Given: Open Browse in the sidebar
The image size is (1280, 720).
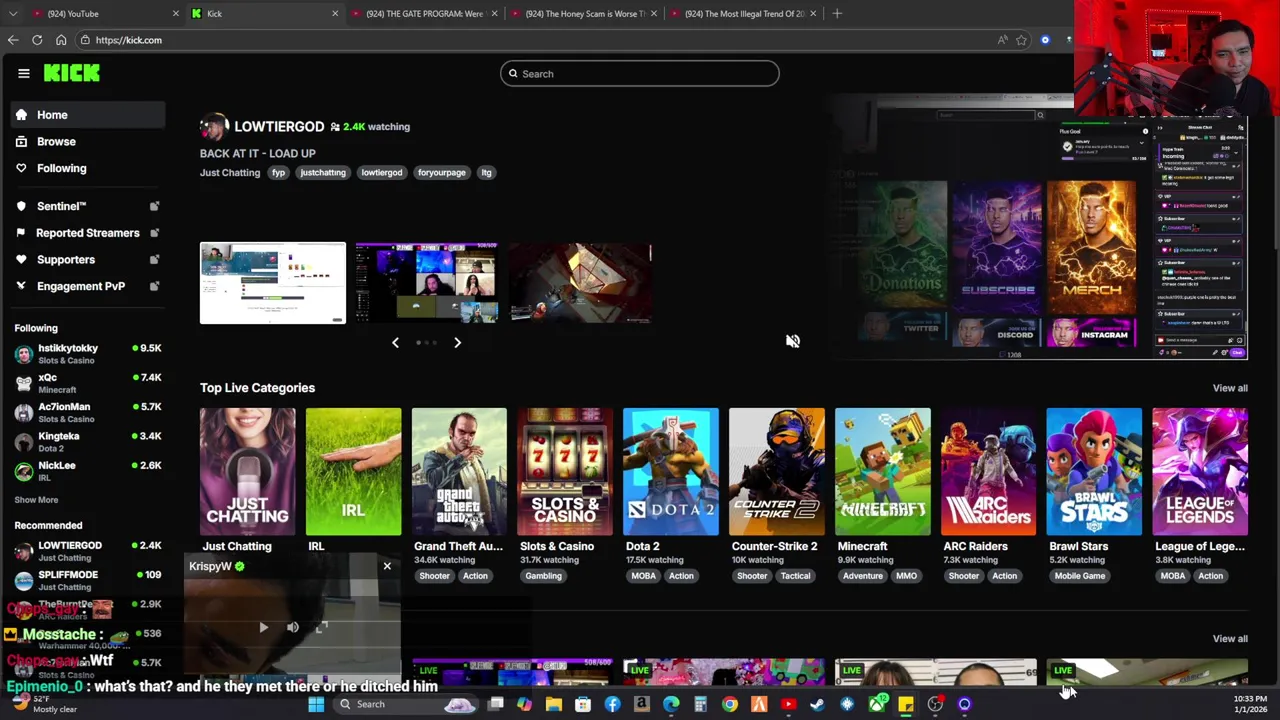Looking at the screenshot, I should pos(89,142).
